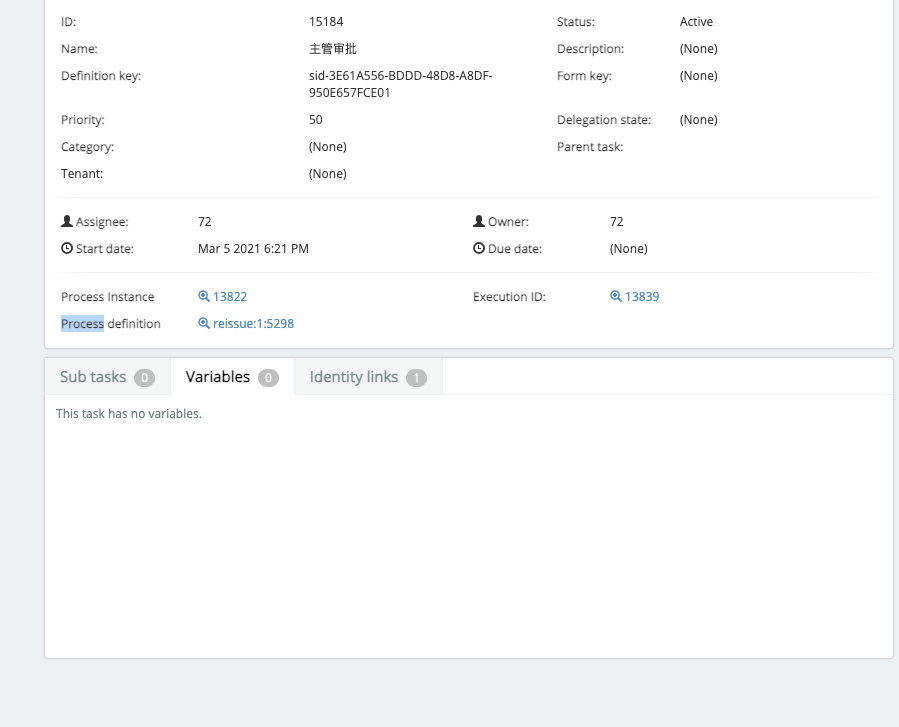Click the magnifier icon beside Execution ID 13839
899x727 pixels.
[617, 296]
